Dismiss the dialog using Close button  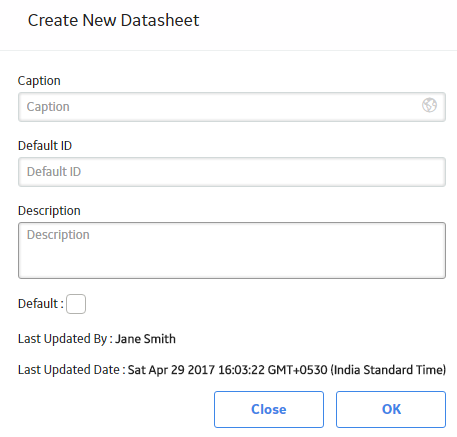point(269,409)
